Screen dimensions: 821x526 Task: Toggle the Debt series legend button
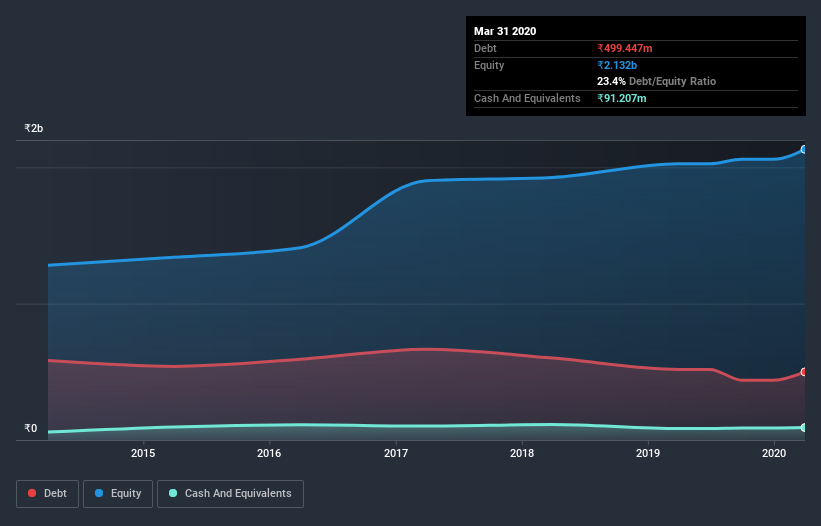point(48,494)
